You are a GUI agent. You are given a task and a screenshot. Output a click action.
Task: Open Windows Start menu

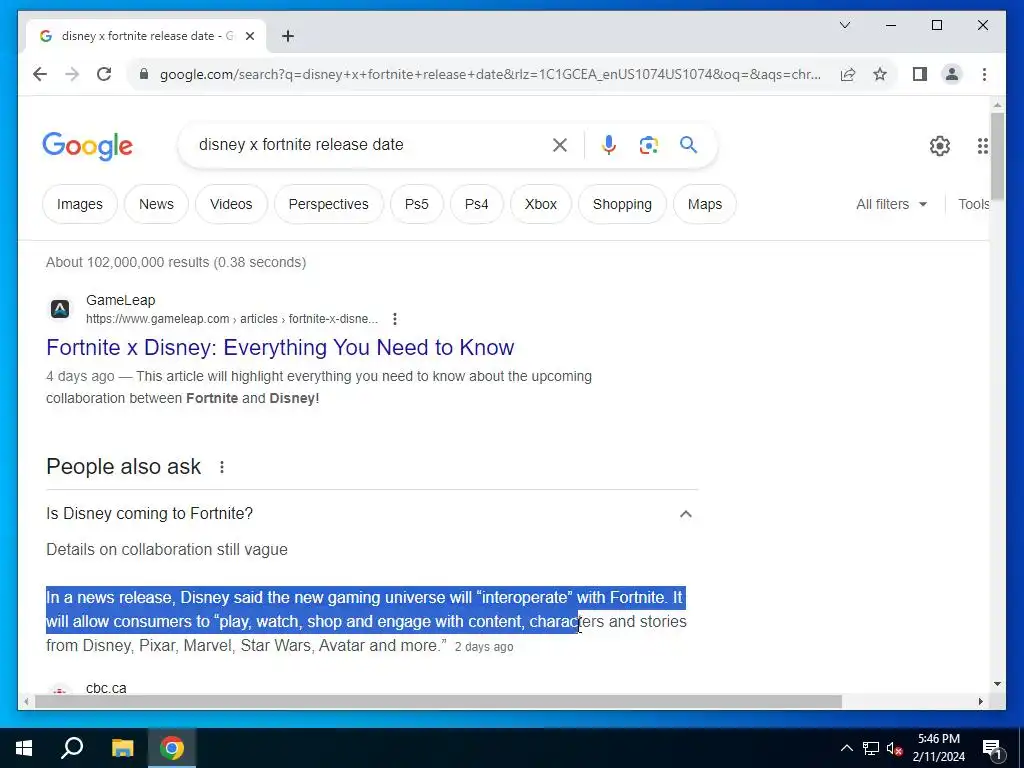coord(24,748)
